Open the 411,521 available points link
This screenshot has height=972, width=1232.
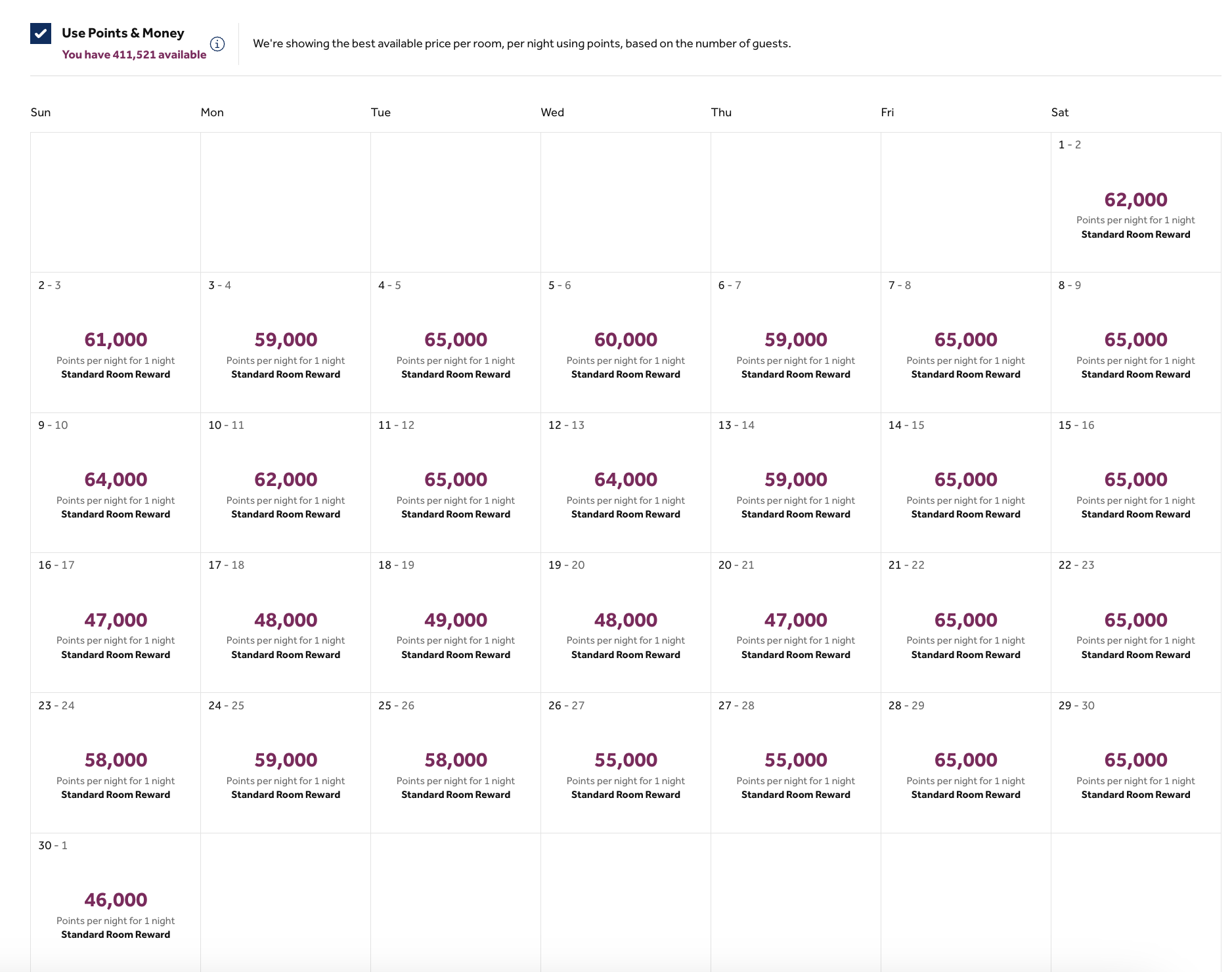click(134, 55)
